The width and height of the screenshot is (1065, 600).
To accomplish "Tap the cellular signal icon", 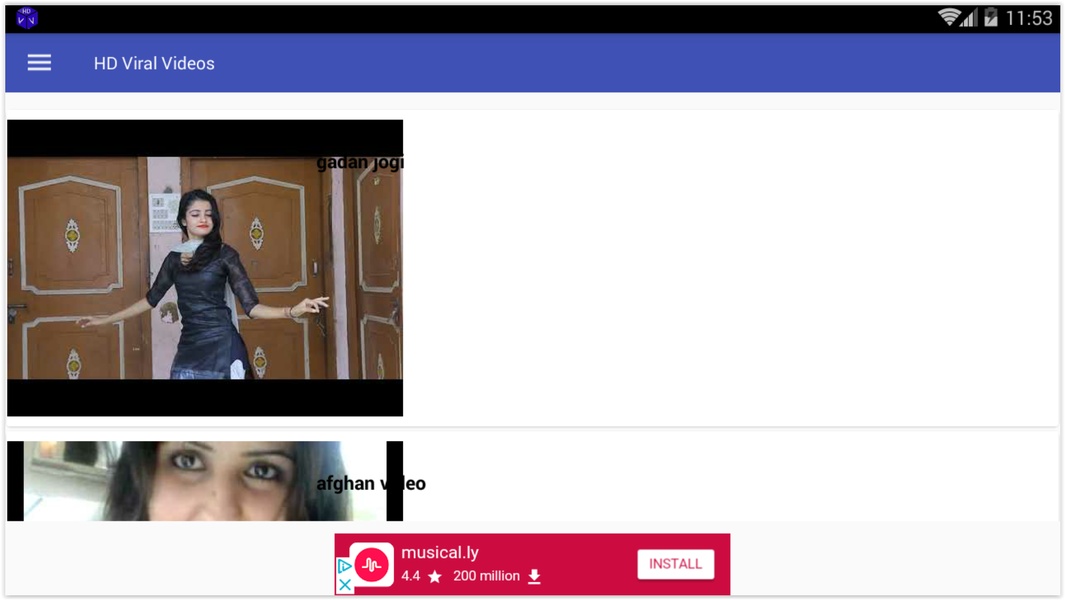I will click(969, 18).
